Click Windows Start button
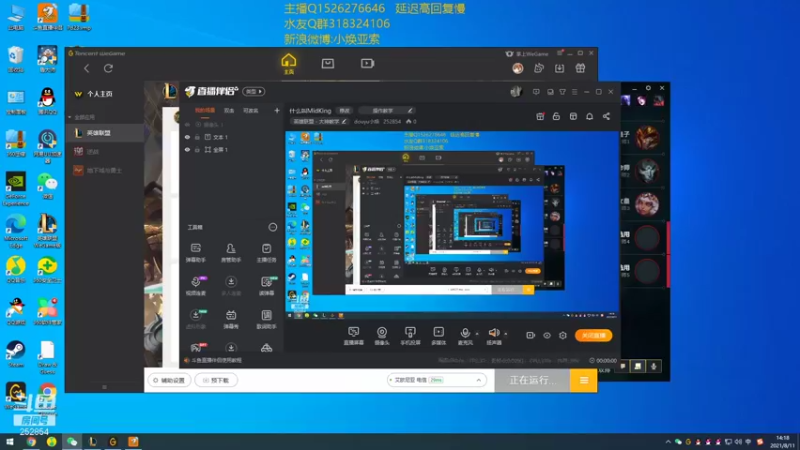This screenshot has height=450, width=800. [10, 442]
